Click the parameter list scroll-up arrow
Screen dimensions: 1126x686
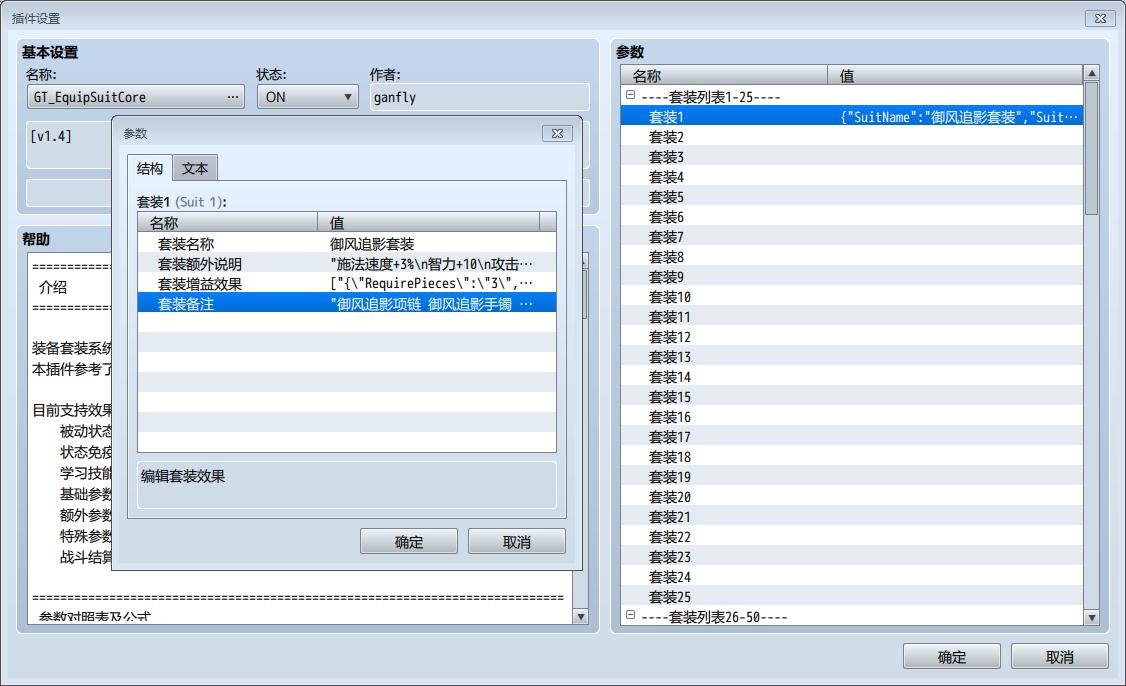pyautogui.click(x=1092, y=73)
